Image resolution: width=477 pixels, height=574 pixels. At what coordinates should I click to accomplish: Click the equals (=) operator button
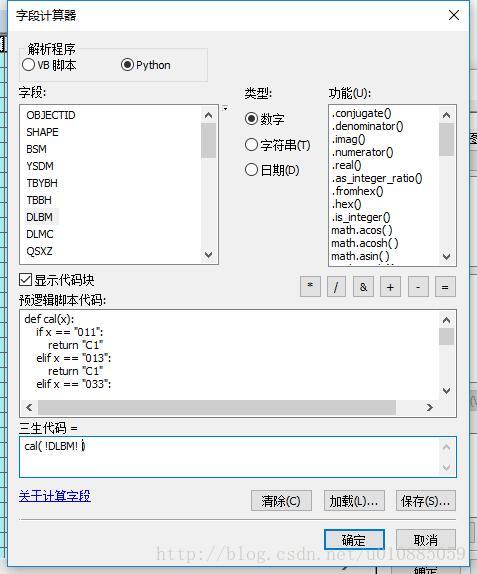tap(445, 286)
